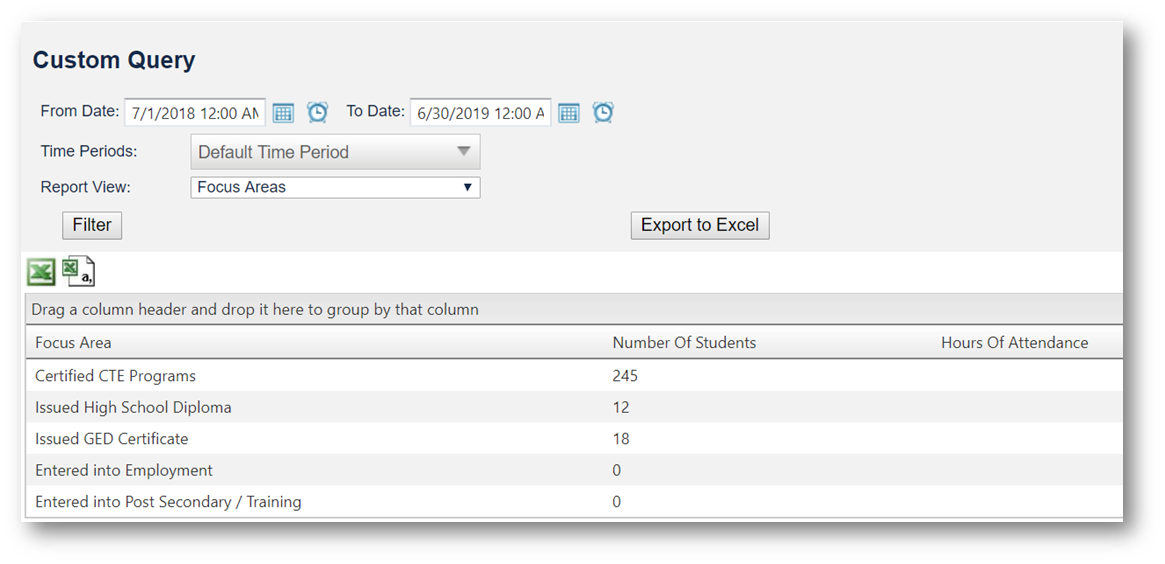The height and width of the screenshot is (564, 1165).
Task: Open the To Date time picker clock
Action: [x=603, y=112]
